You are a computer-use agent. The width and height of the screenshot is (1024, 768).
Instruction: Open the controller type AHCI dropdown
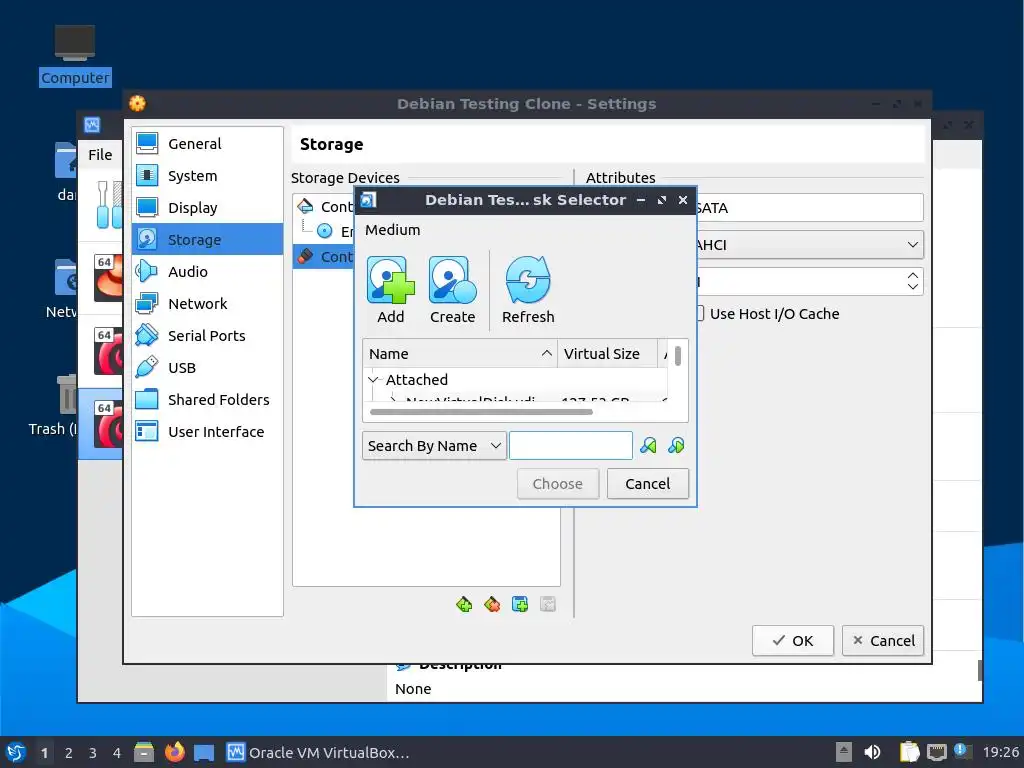tap(810, 245)
